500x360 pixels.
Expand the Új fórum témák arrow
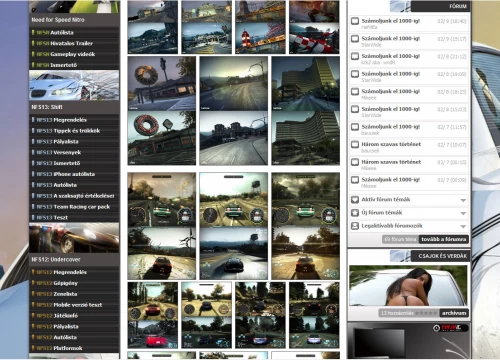click(x=463, y=213)
